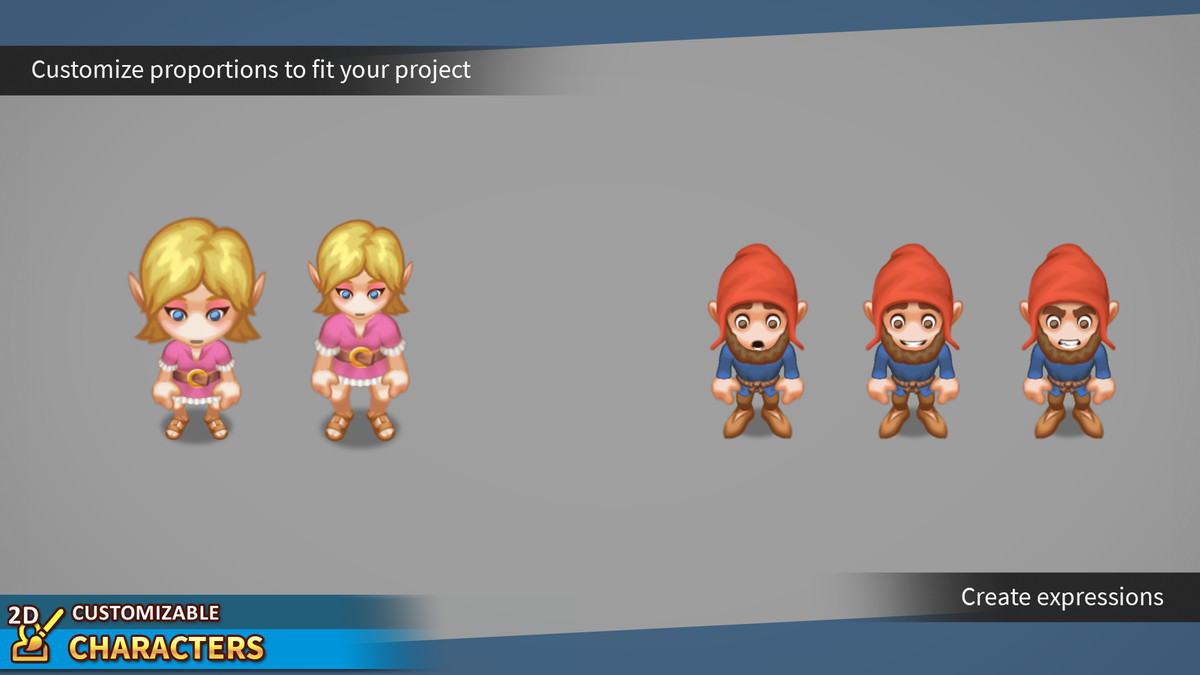Click the slimmer-proportioned blonde elf girl character
The width and height of the screenshot is (1200, 675).
pos(361,331)
